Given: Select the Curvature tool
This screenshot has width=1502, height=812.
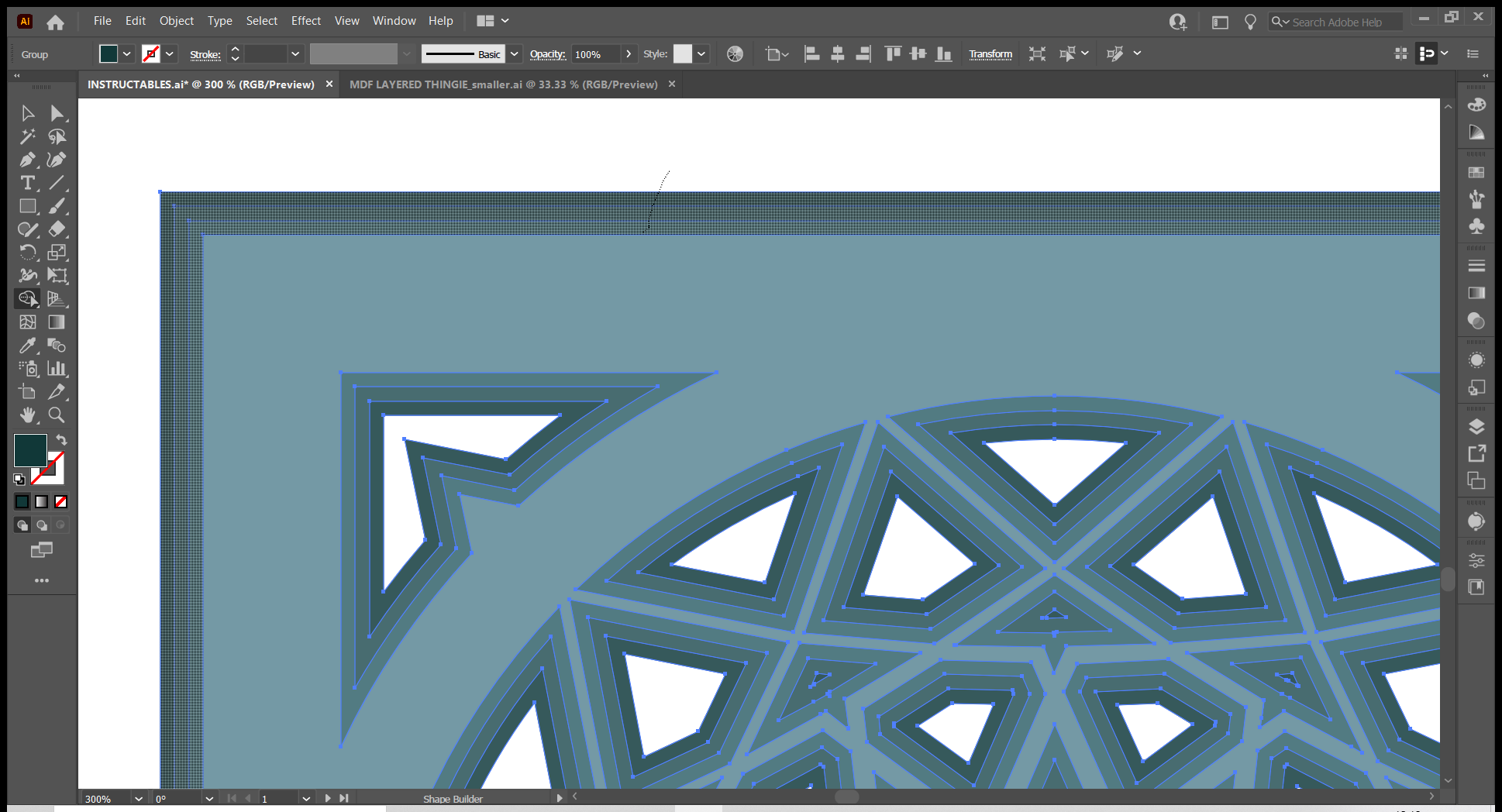Looking at the screenshot, I should [57, 160].
